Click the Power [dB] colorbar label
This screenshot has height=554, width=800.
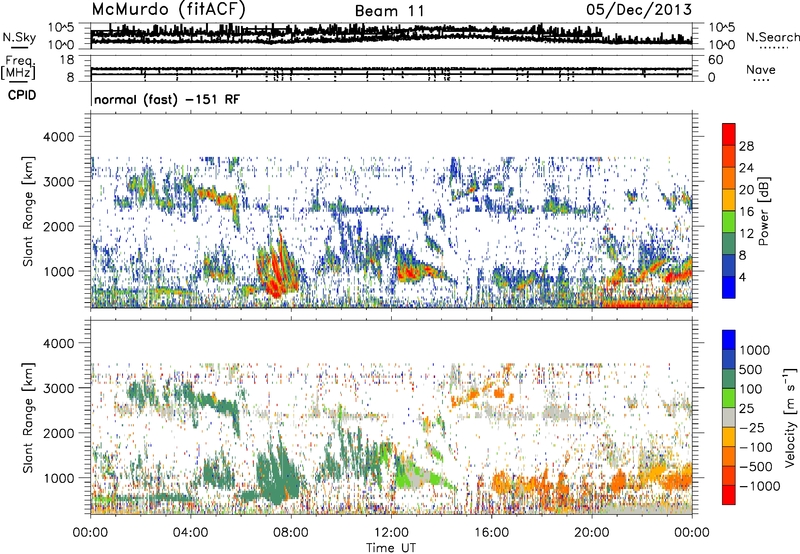[x=764, y=211]
